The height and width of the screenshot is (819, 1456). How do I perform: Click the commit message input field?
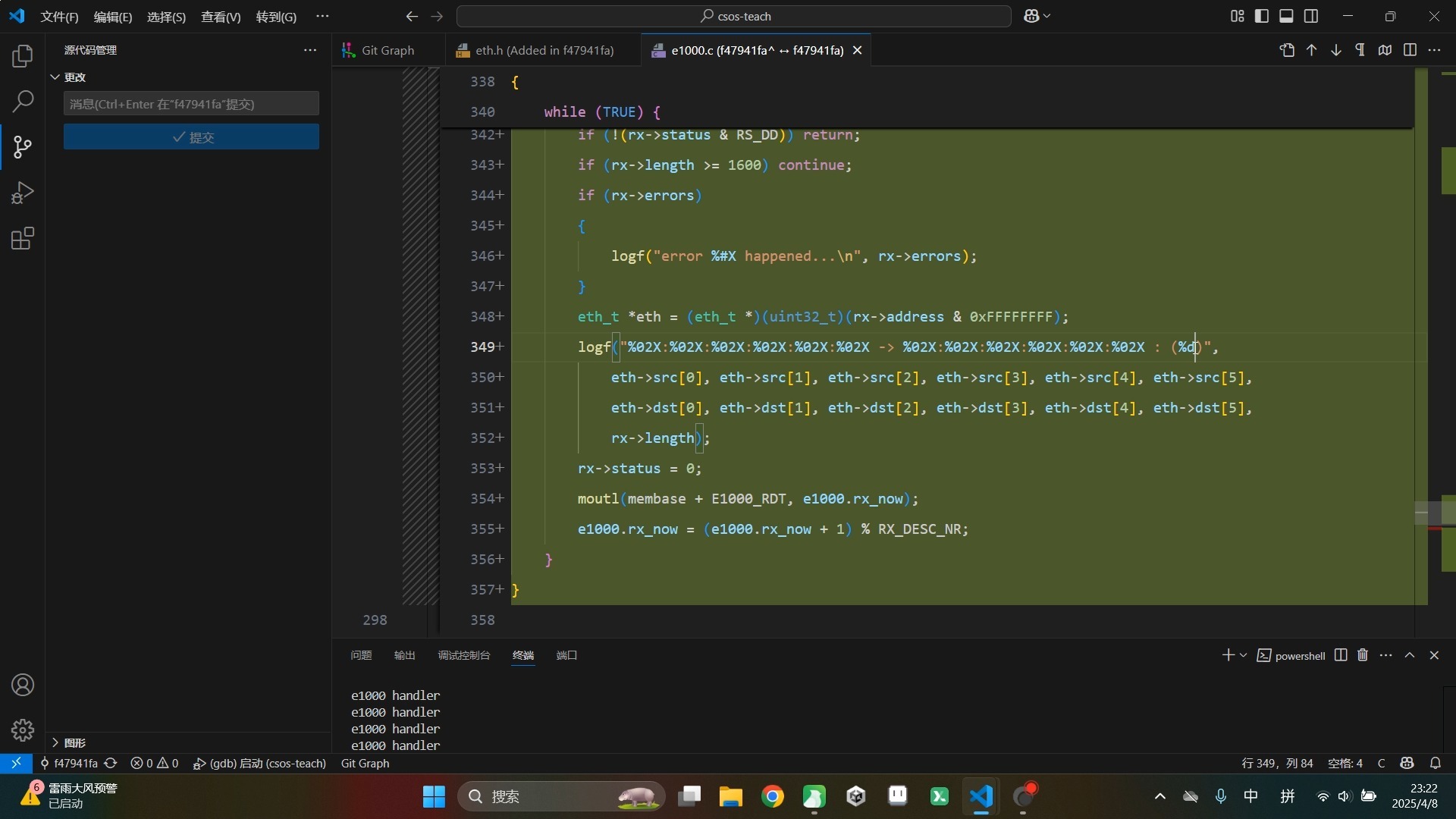pyautogui.click(x=191, y=104)
